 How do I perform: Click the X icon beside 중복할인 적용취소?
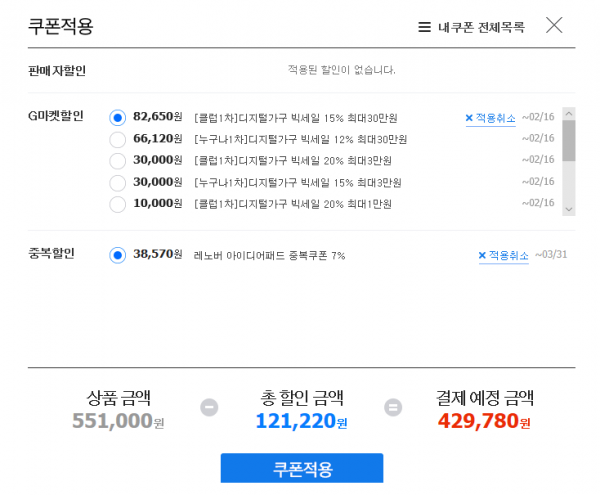[482, 255]
